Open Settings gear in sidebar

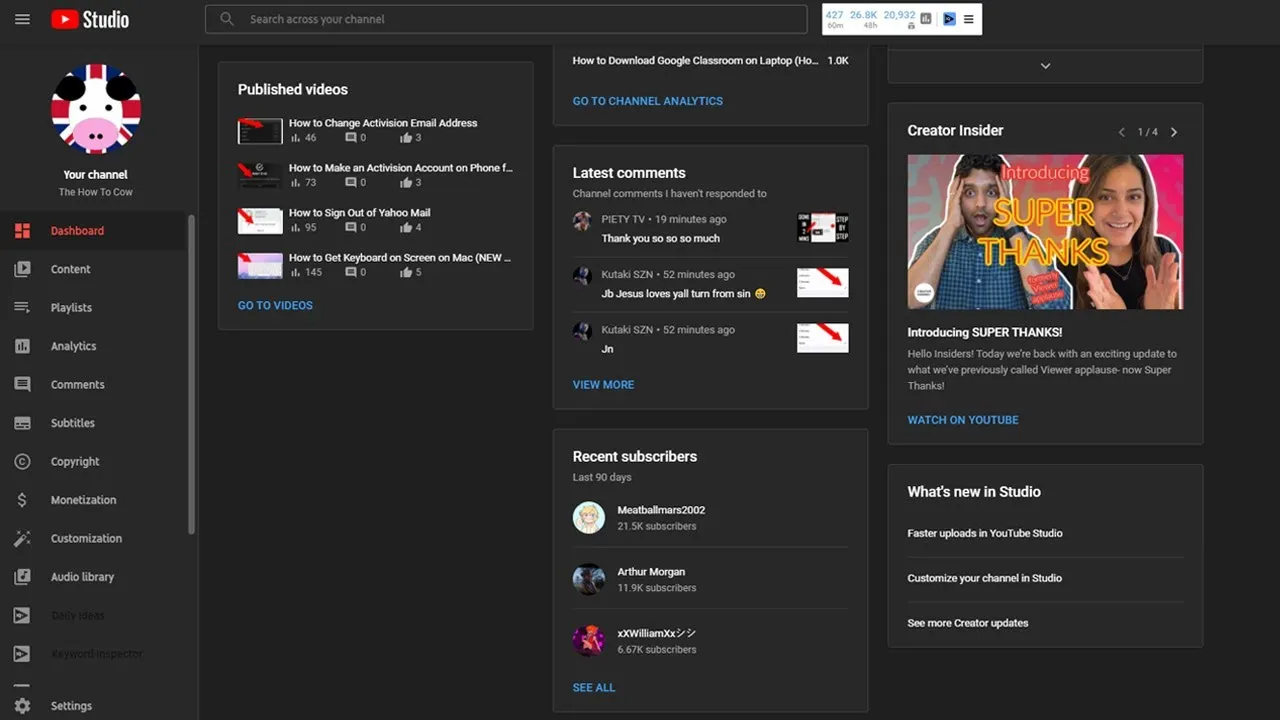point(22,706)
